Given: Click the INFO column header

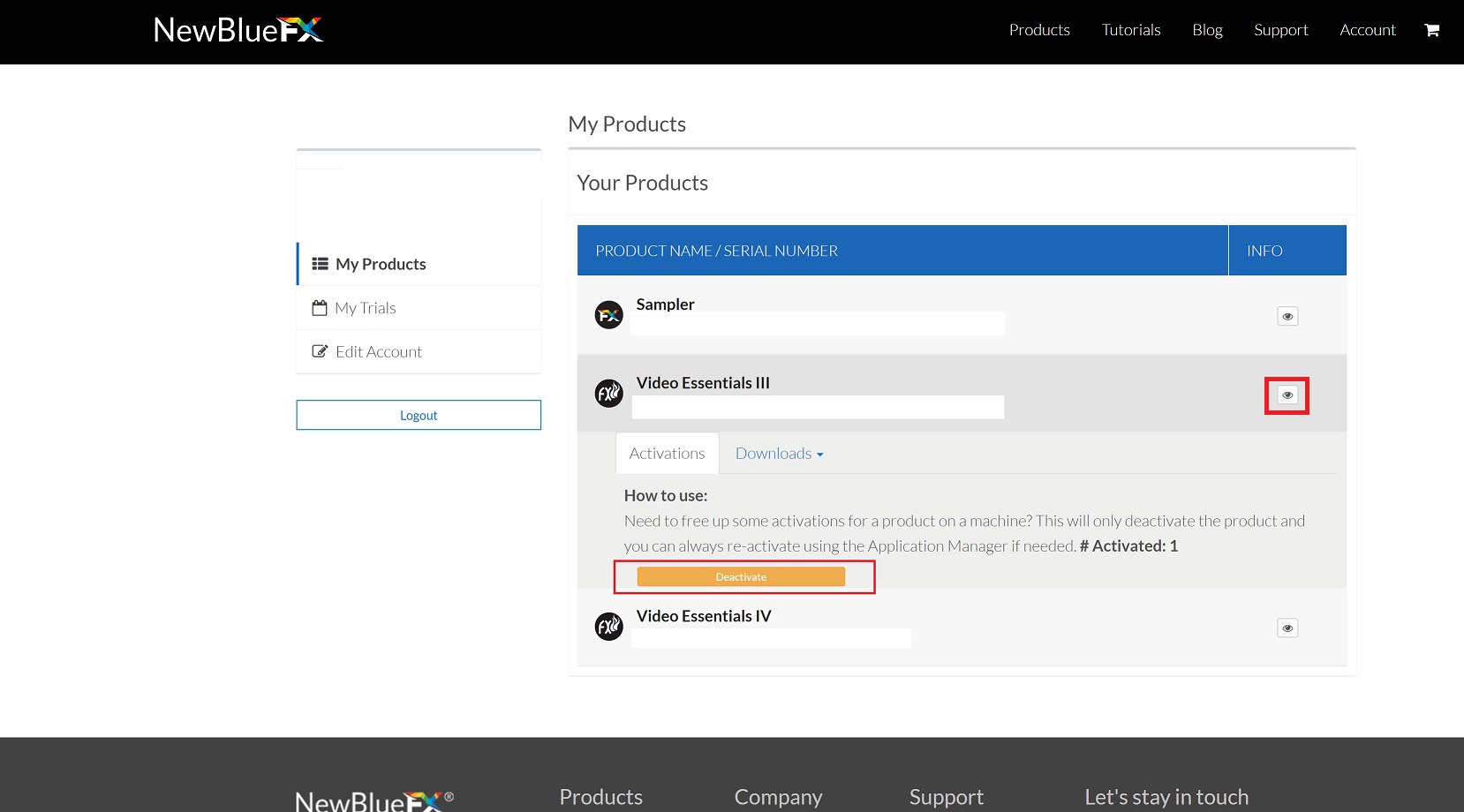Looking at the screenshot, I should (1264, 251).
